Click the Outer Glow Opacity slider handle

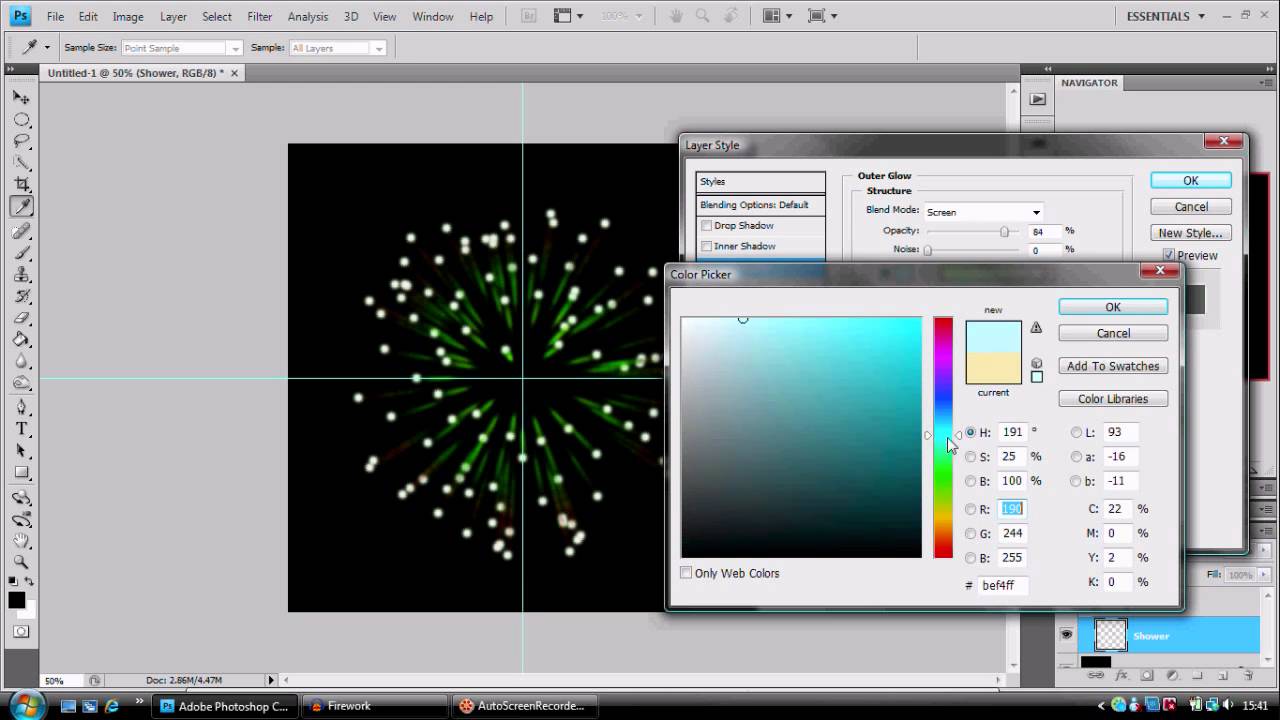[1004, 231]
